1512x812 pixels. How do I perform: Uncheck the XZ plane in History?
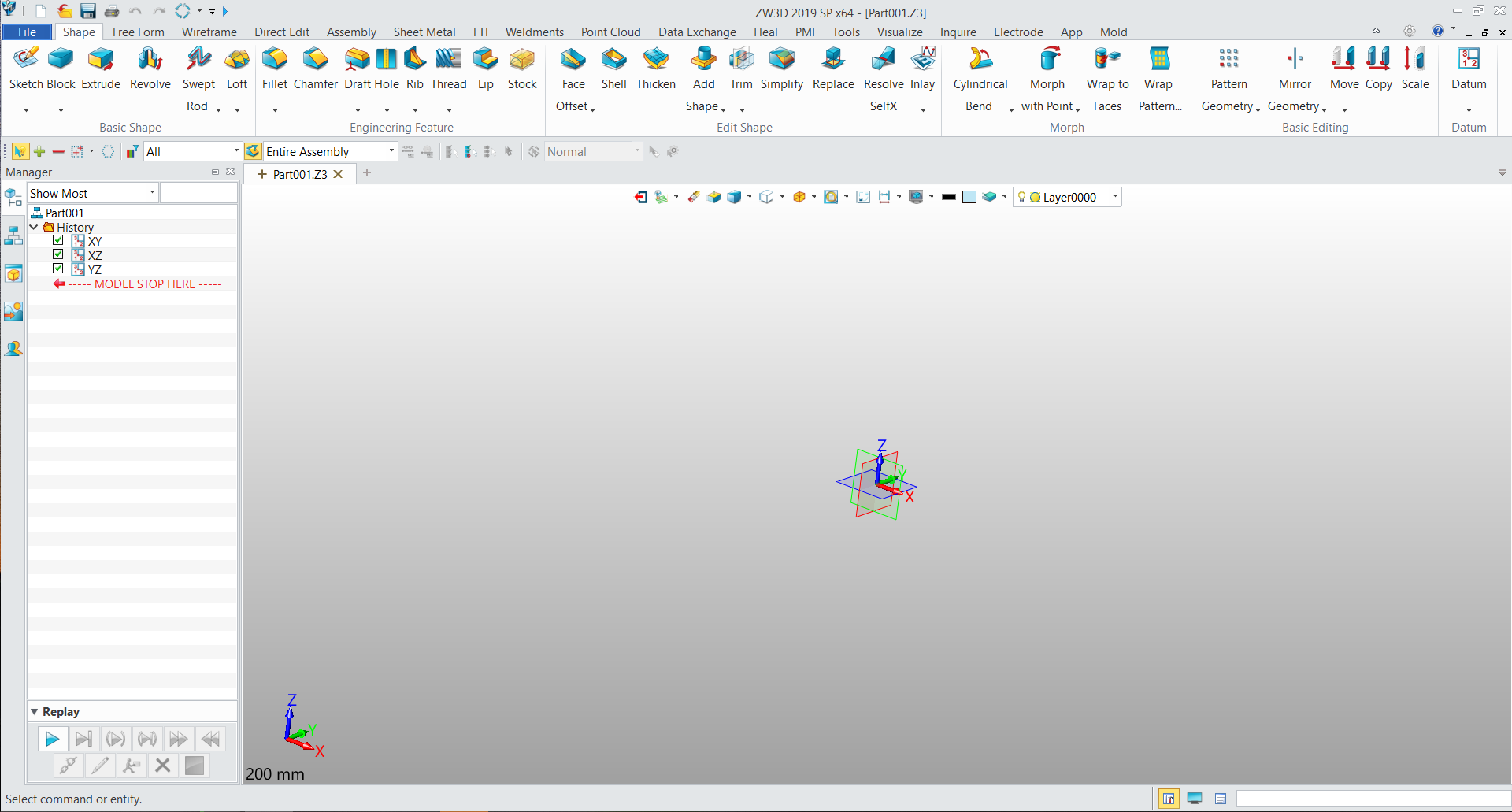(57, 254)
